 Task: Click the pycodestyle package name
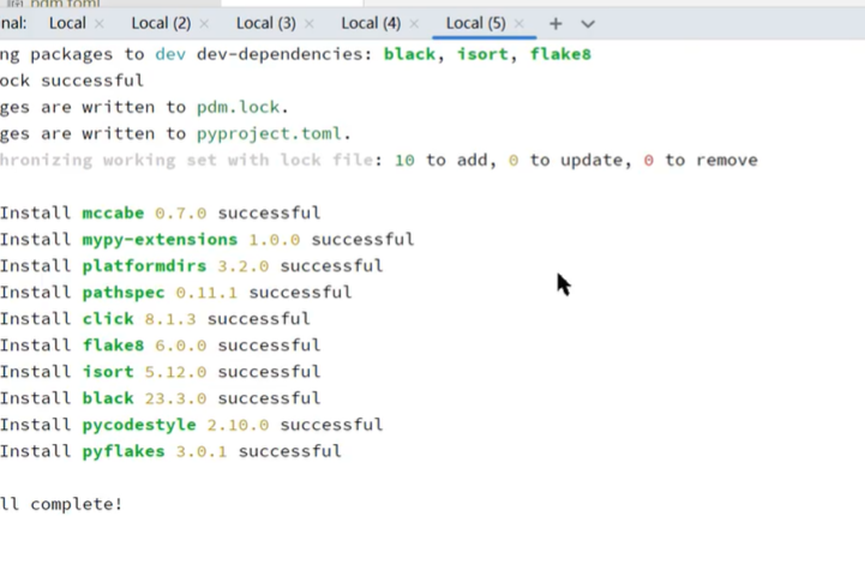pos(139,425)
